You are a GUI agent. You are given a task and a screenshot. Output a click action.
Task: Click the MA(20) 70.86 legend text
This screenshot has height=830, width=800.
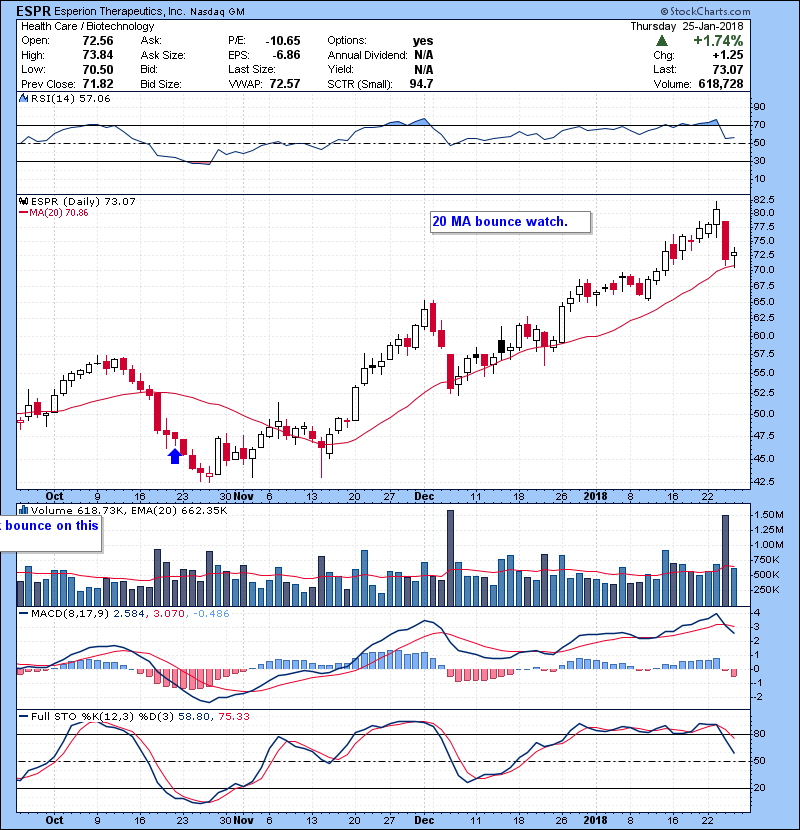(x=59, y=213)
